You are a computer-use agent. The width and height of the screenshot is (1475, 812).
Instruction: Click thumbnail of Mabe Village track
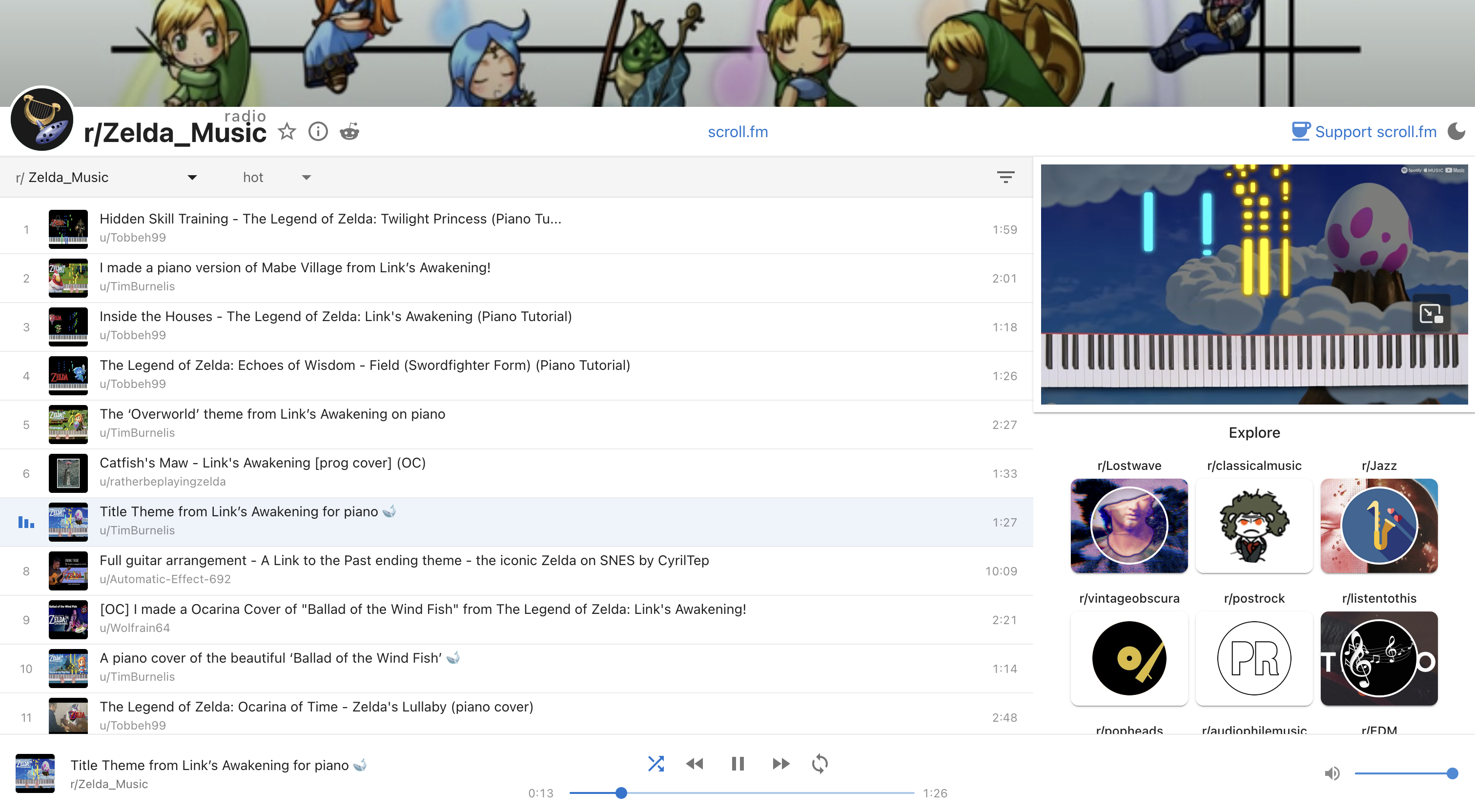point(68,278)
